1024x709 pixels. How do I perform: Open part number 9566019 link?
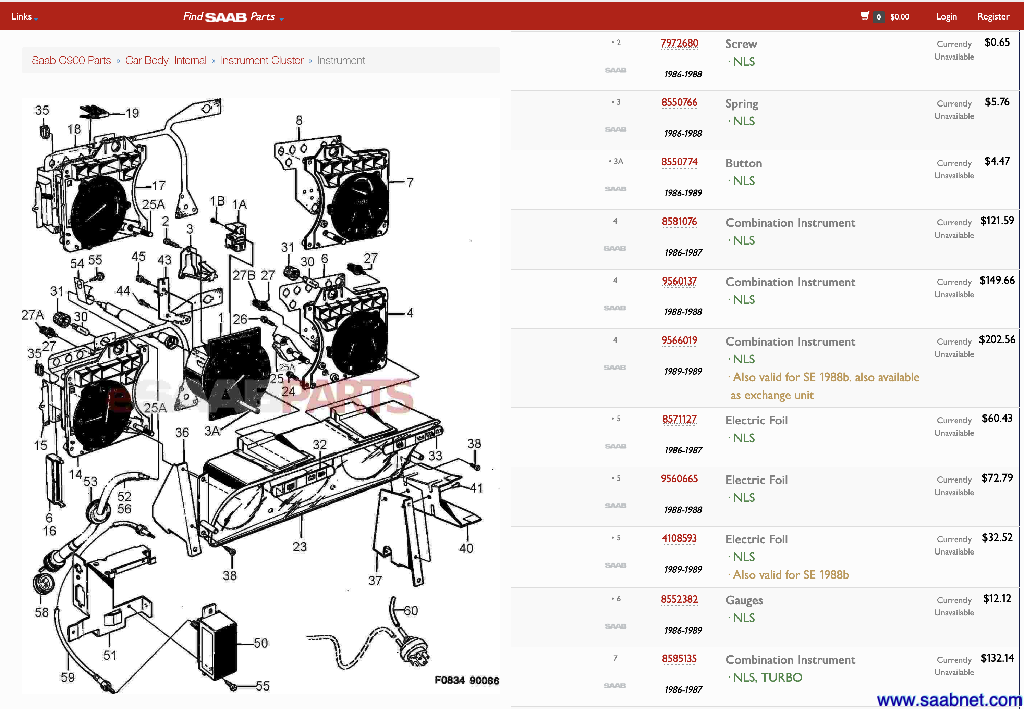(x=679, y=341)
